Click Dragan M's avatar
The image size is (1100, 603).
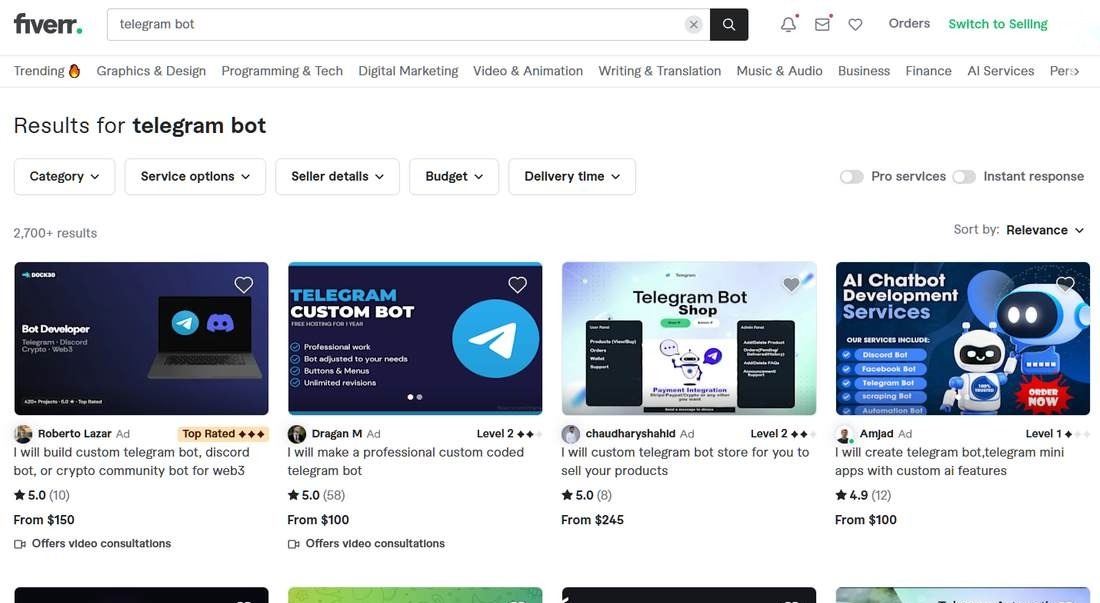tap(297, 434)
